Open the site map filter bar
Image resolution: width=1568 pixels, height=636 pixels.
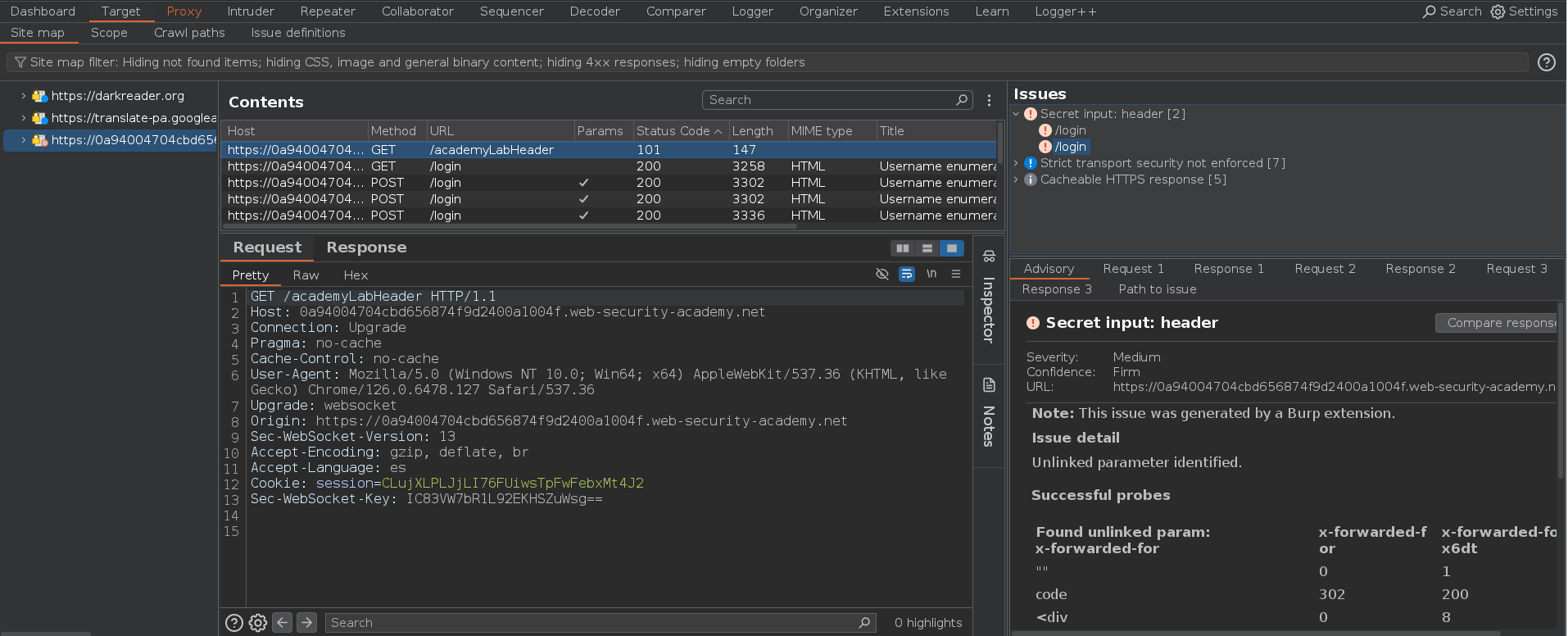tap(410, 62)
